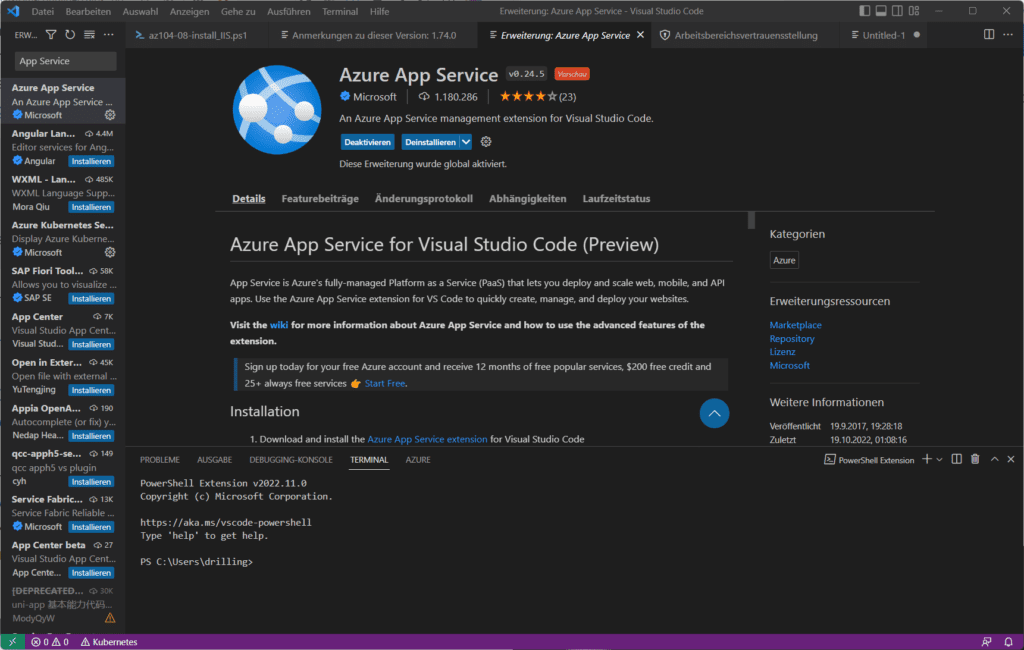Toggle secondary side bar layout icon
This screenshot has width=1024, height=650.
click(x=897, y=11)
